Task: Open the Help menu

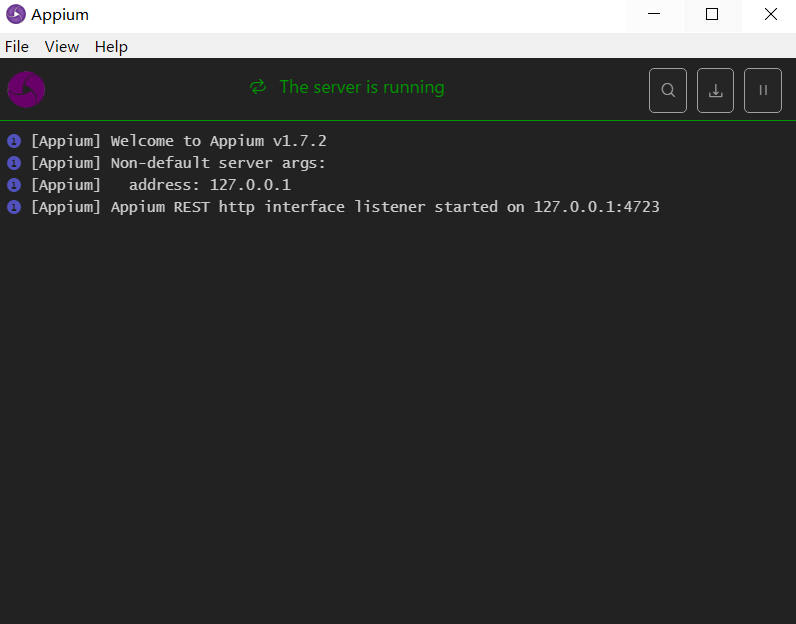Action: pos(111,47)
